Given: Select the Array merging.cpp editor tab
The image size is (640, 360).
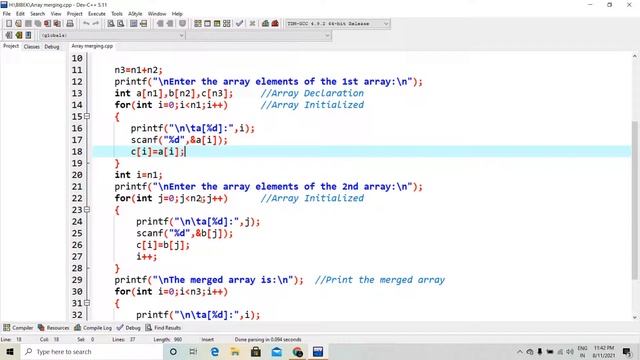Looking at the screenshot, I should [92, 46].
